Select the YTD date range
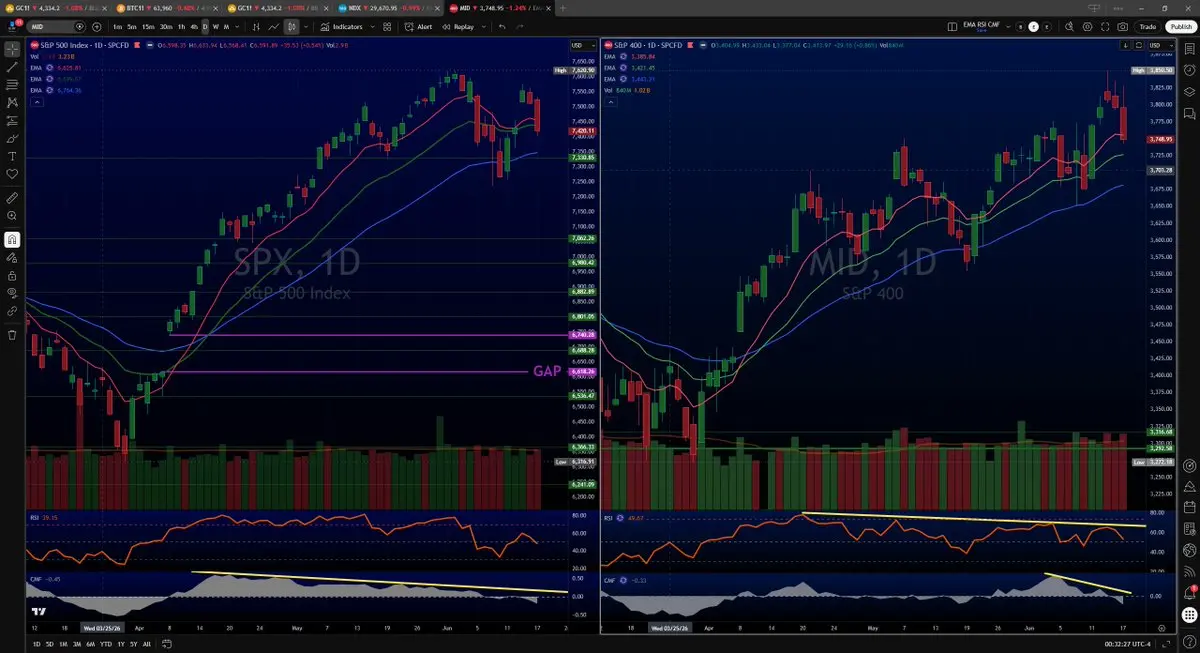Screen dimensions: 1200x653 (106, 644)
